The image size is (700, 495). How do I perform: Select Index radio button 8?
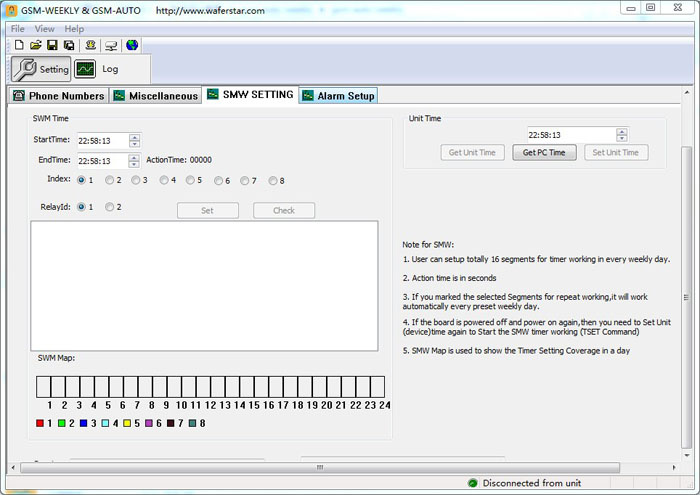[273, 180]
